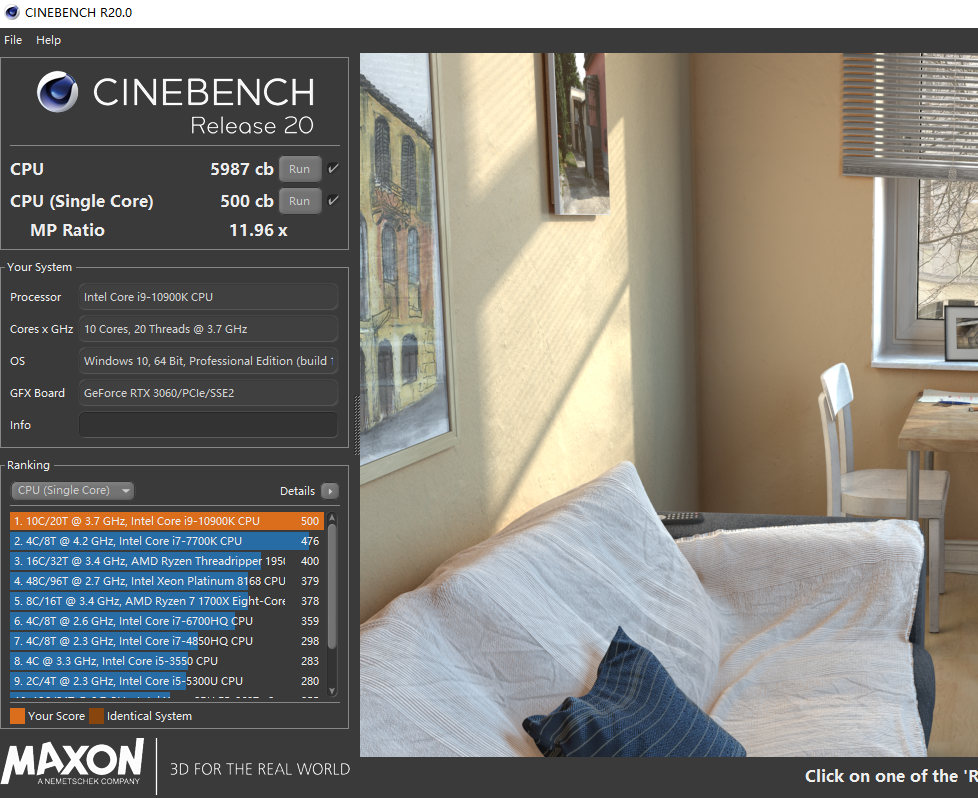Open the CPU (Single Core) ranking dropdown

(73, 490)
